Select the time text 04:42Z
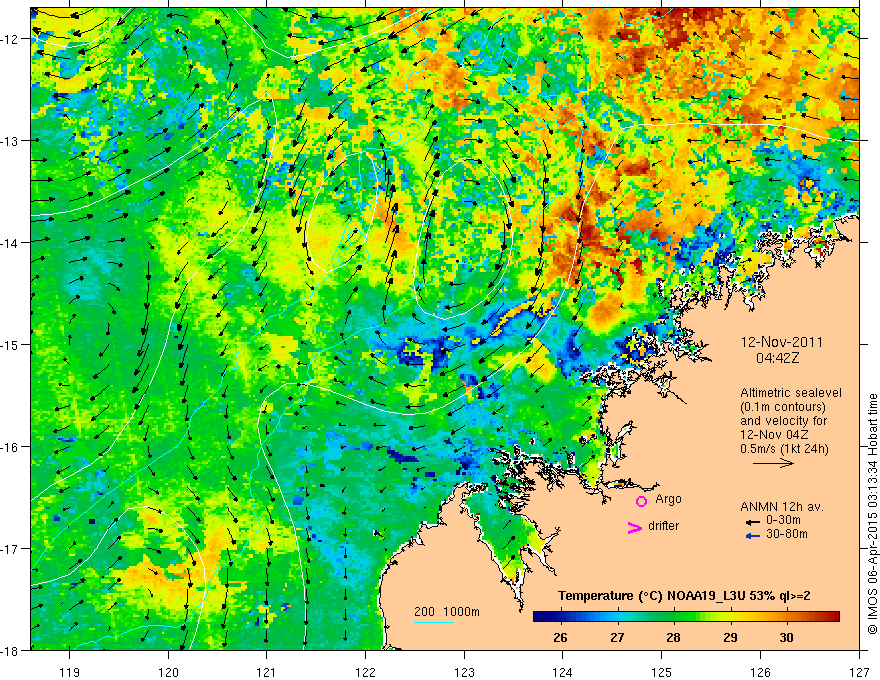The height and width of the screenshot is (680, 880). pyautogui.click(x=777, y=358)
